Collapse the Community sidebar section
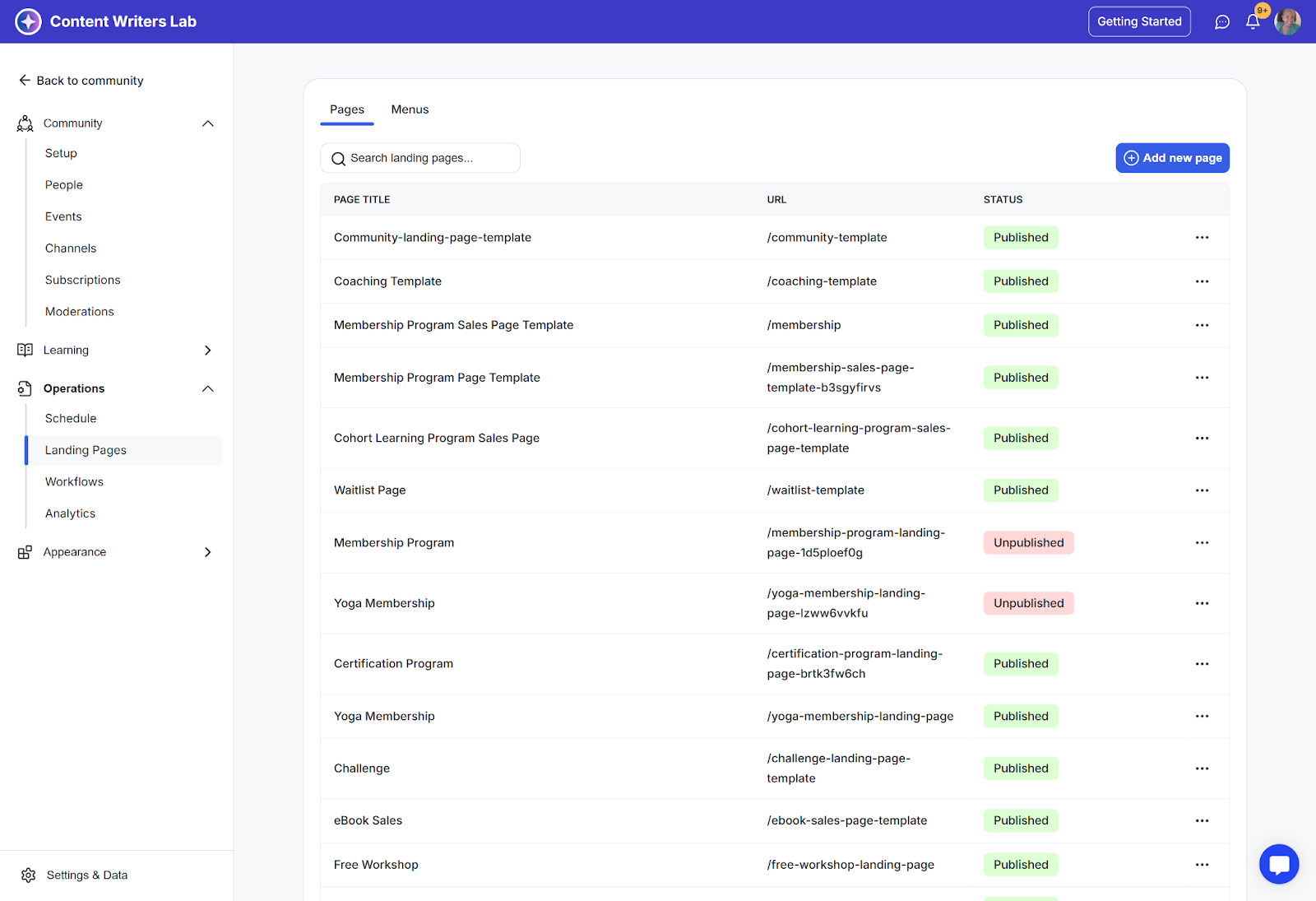1316x901 pixels. coord(208,123)
